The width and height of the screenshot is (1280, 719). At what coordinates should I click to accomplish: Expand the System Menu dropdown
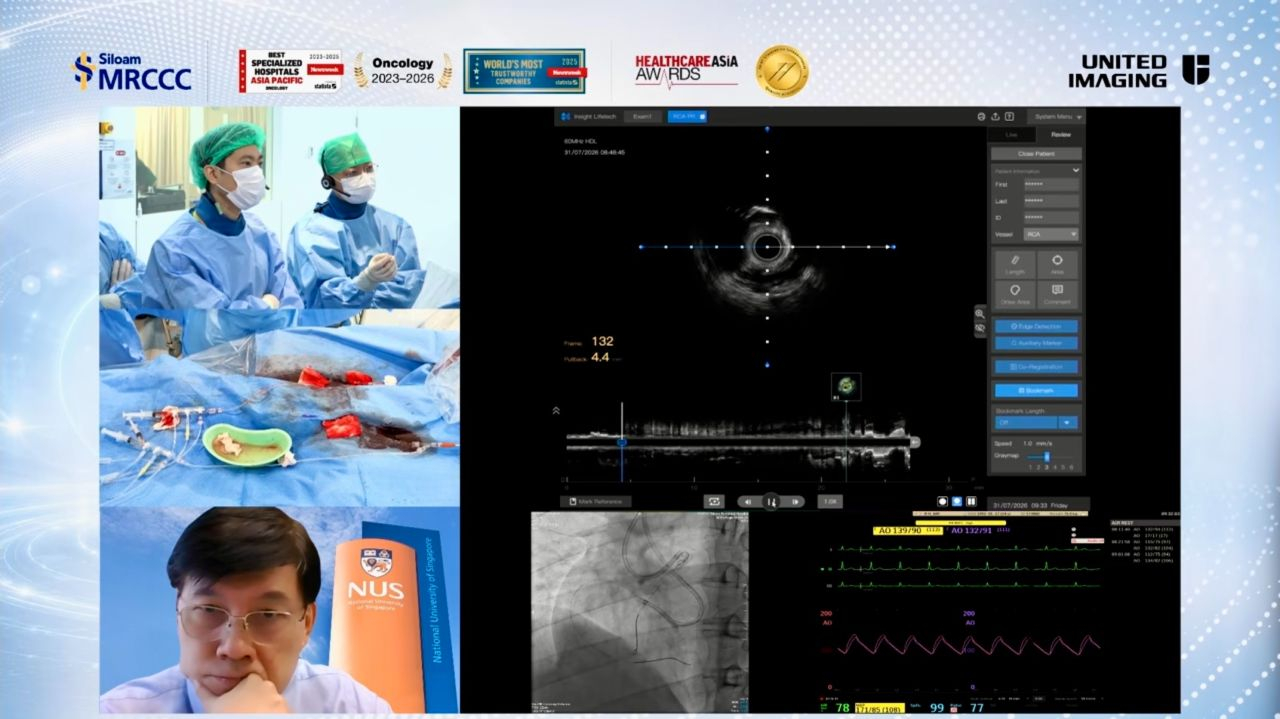point(1057,117)
